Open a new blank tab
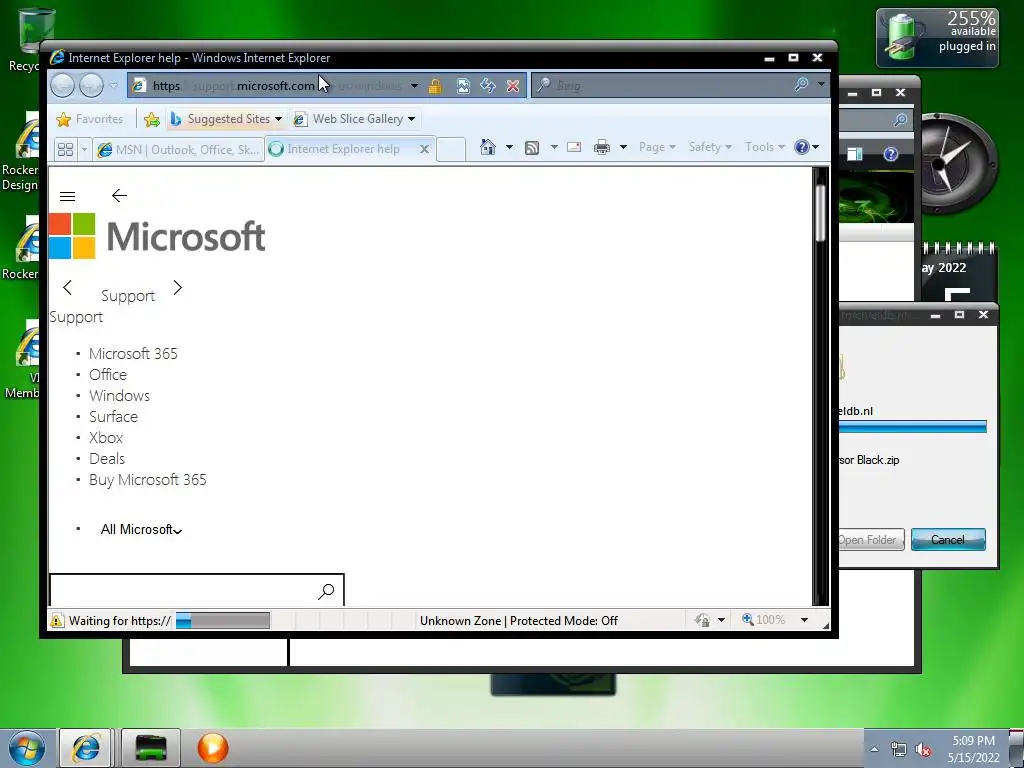The height and width of the screenshot is (768, 1024). pos(451,150)
